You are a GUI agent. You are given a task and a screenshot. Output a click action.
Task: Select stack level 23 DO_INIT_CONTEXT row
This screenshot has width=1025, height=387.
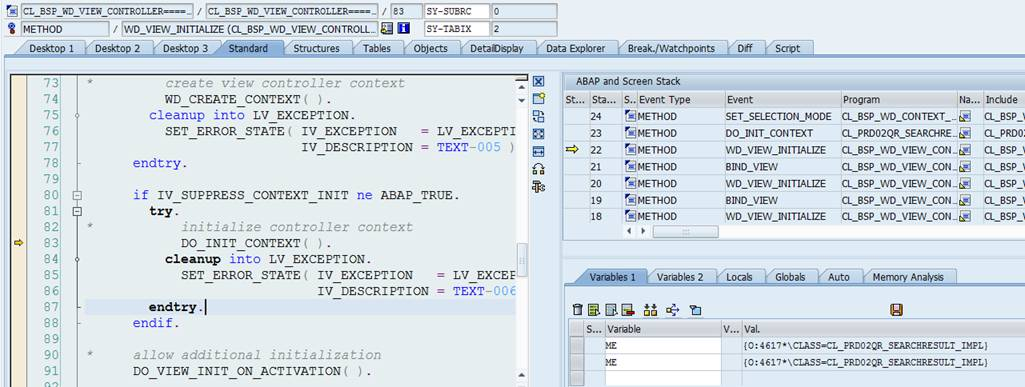(794, 133)
